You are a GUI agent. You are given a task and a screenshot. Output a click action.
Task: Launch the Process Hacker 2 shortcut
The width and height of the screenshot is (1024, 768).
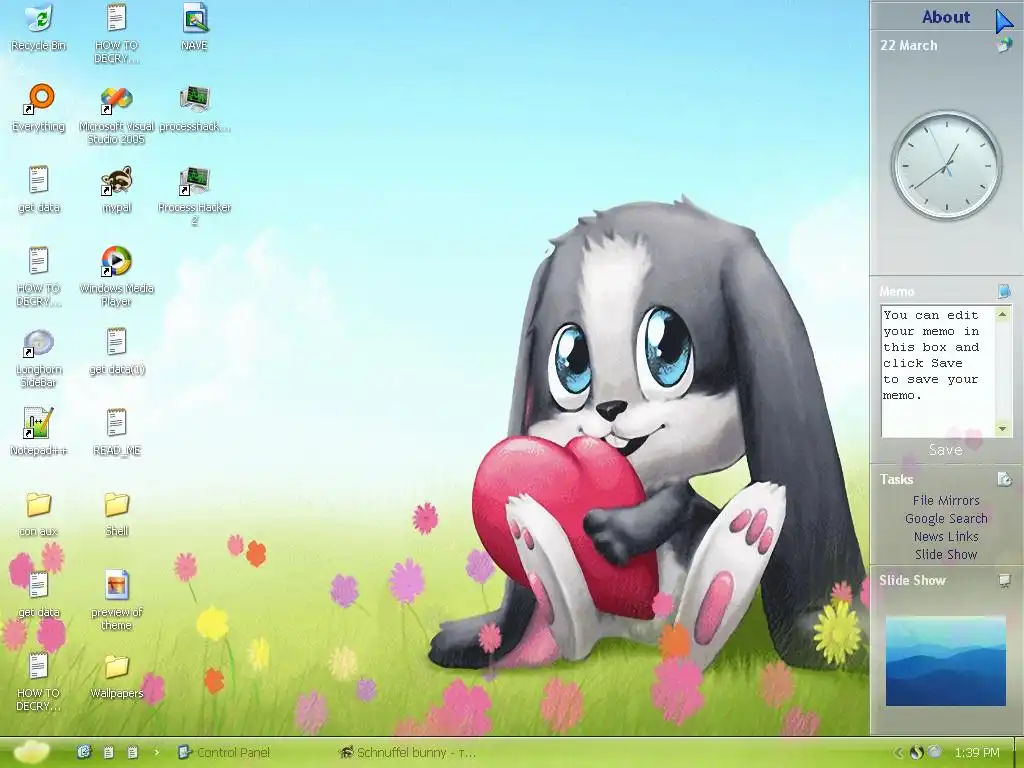click(x=195, y=196)
